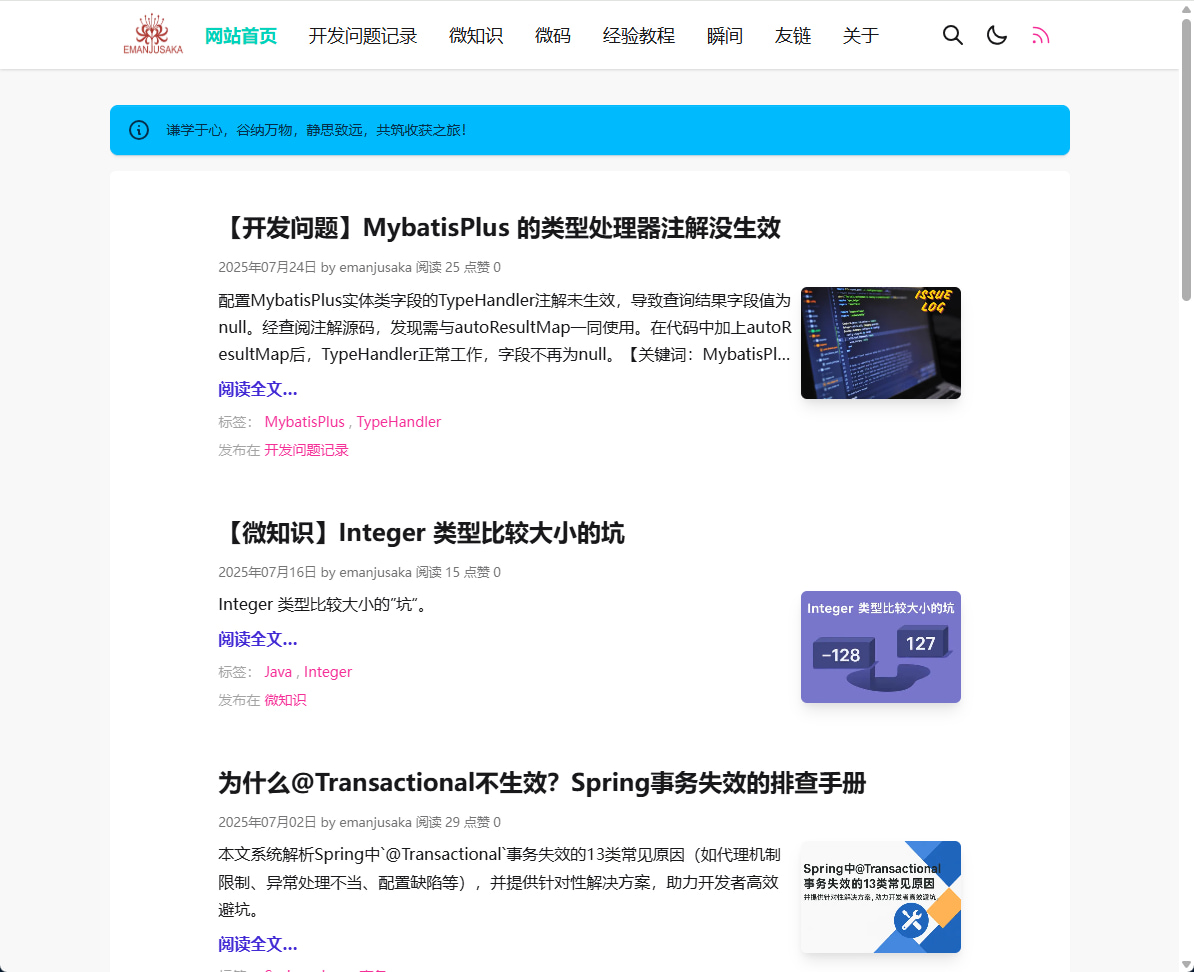The image size is (1194, 972).
Task: Open 开发问题记录 navigation item
Action: click(363, 36)
